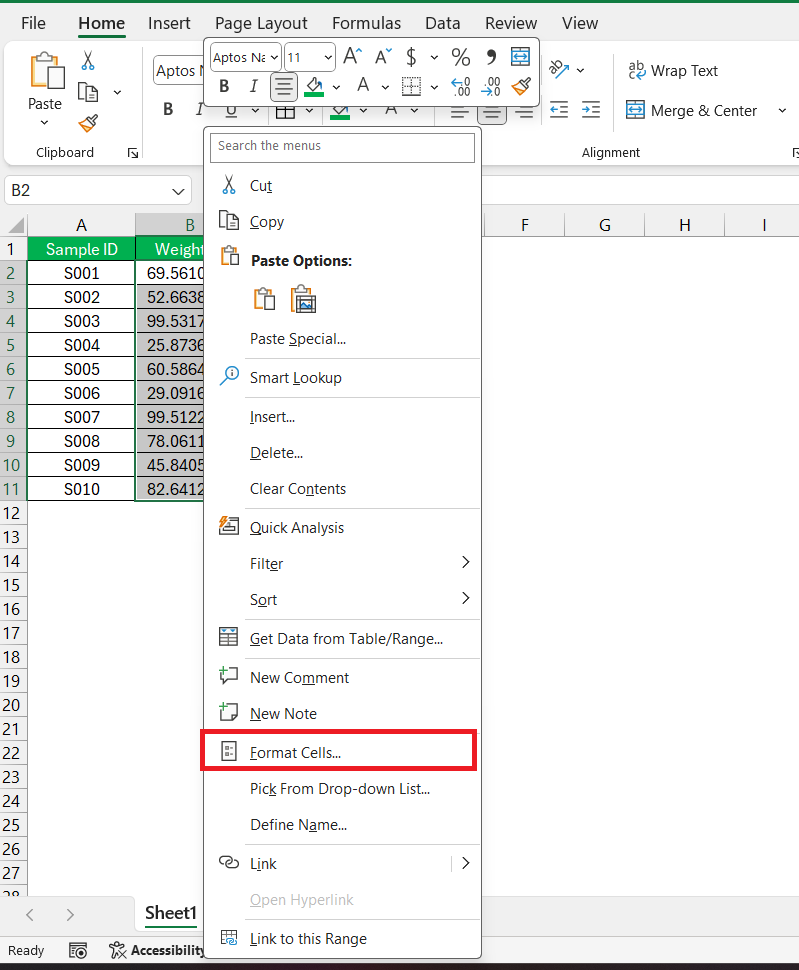The image size is (799, 970).
Task: Open the File tab
Action: click(x=33, y=24)
